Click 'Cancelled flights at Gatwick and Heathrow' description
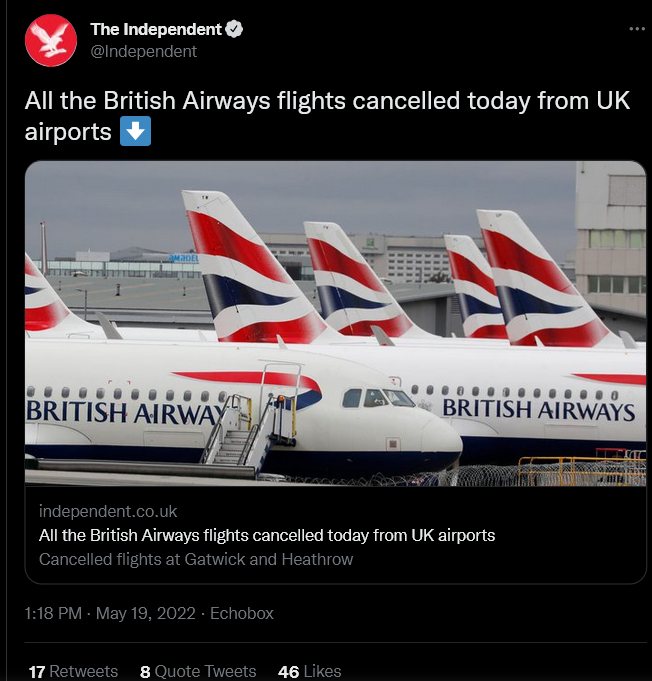This screenshot has height=681, width=652. (196, 559)
